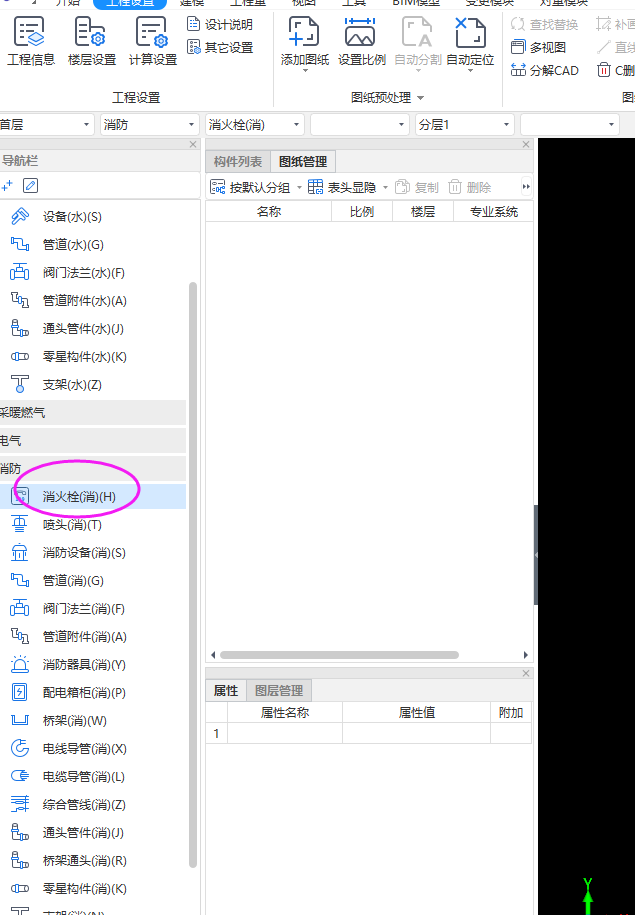Switch to 图纸管理 tab
This screenshot has height=915, width=635.
(x=303, y=162)
